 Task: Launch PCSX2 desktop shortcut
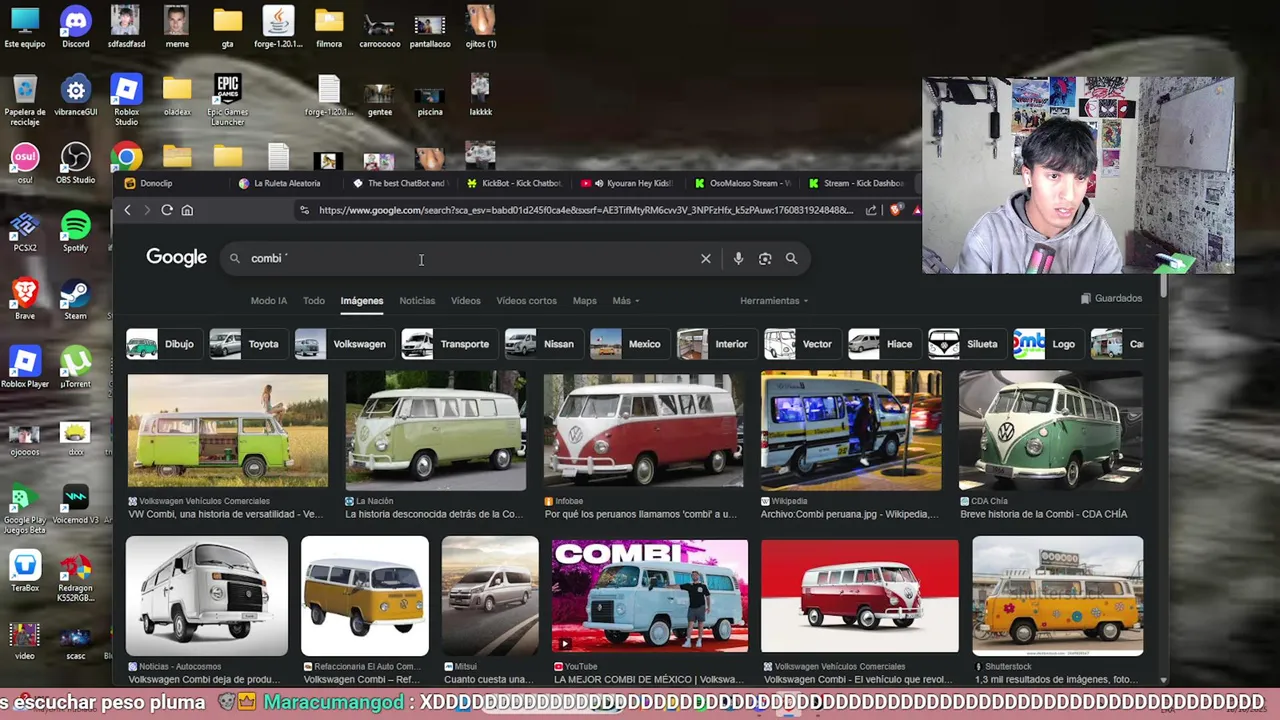click(x=25, y=232)
